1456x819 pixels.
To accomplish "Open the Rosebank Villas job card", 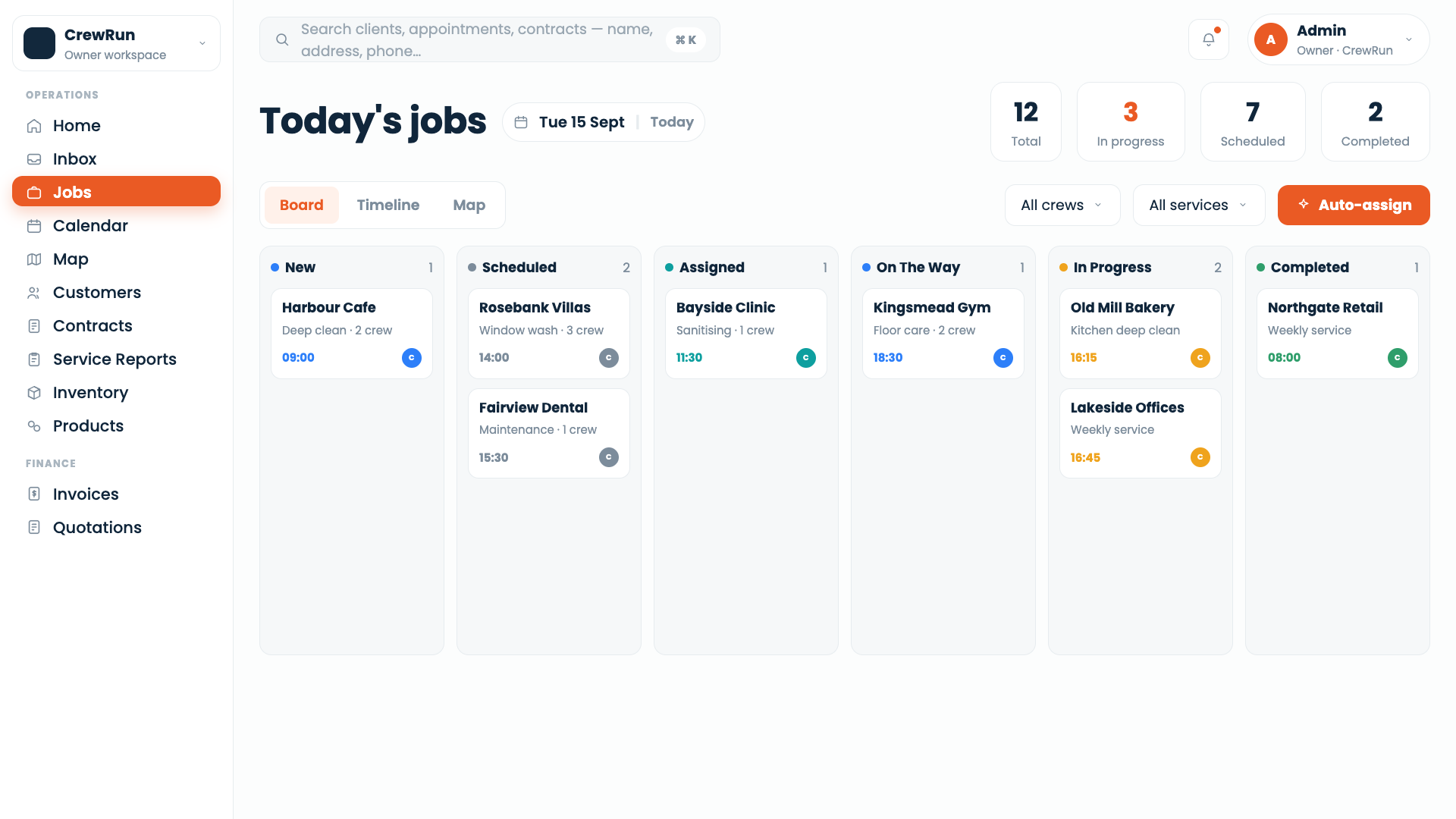I will 549,334.
